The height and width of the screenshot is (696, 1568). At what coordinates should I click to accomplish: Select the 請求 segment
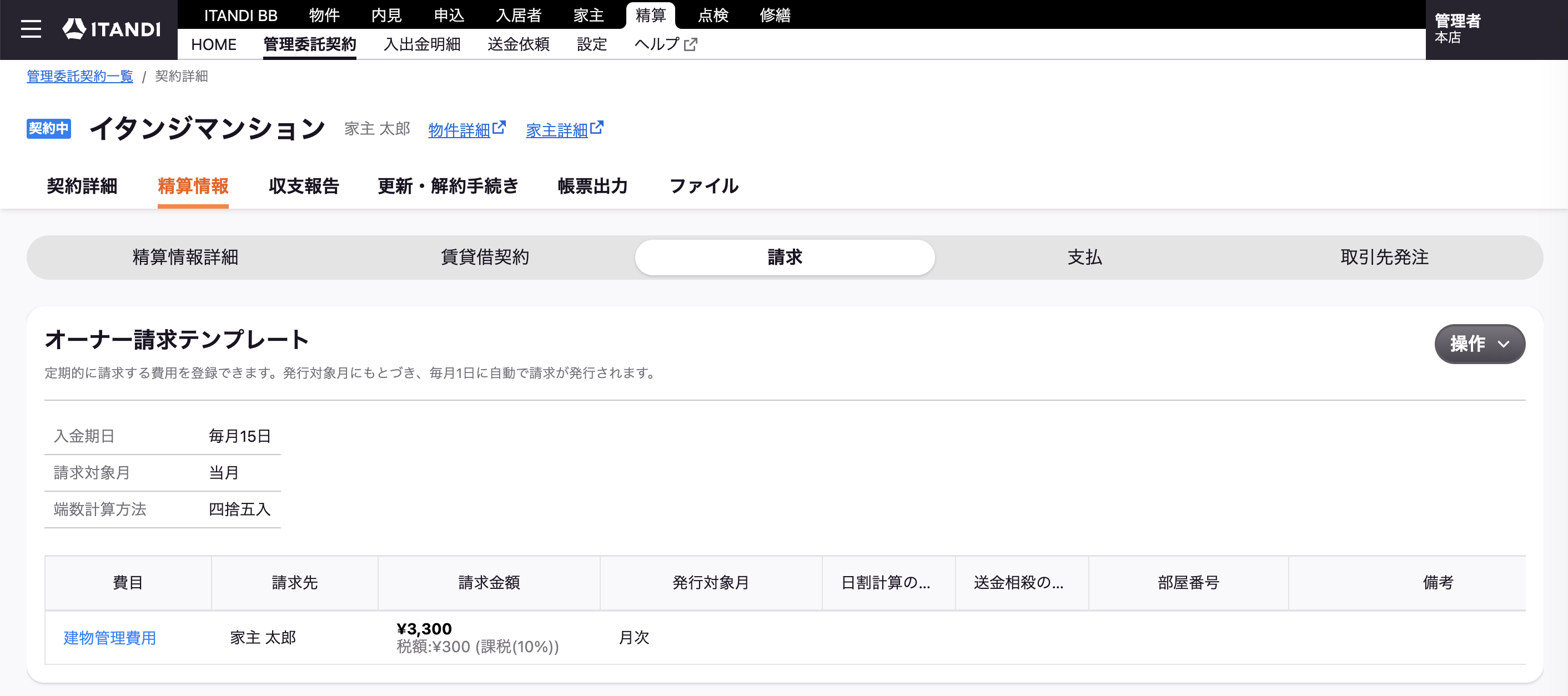click(x=785, y=258)
